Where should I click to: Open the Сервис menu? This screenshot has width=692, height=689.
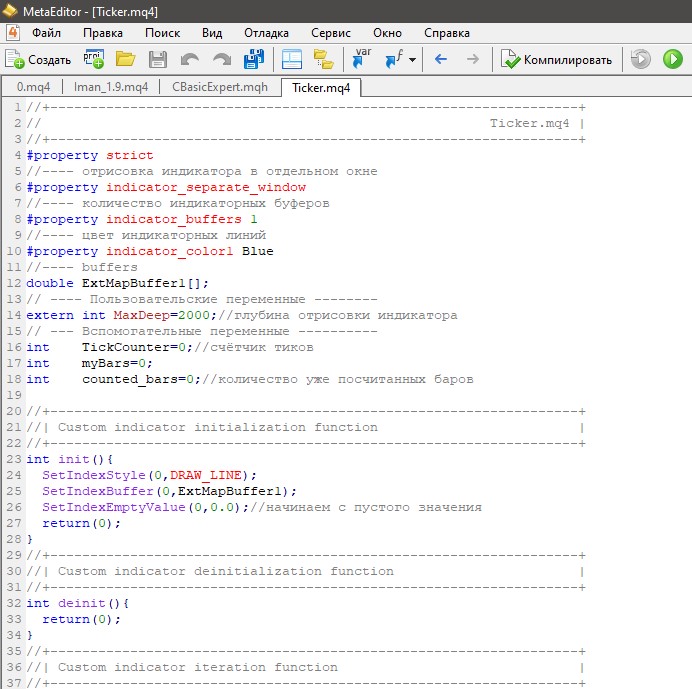click(x=330, y=32)
